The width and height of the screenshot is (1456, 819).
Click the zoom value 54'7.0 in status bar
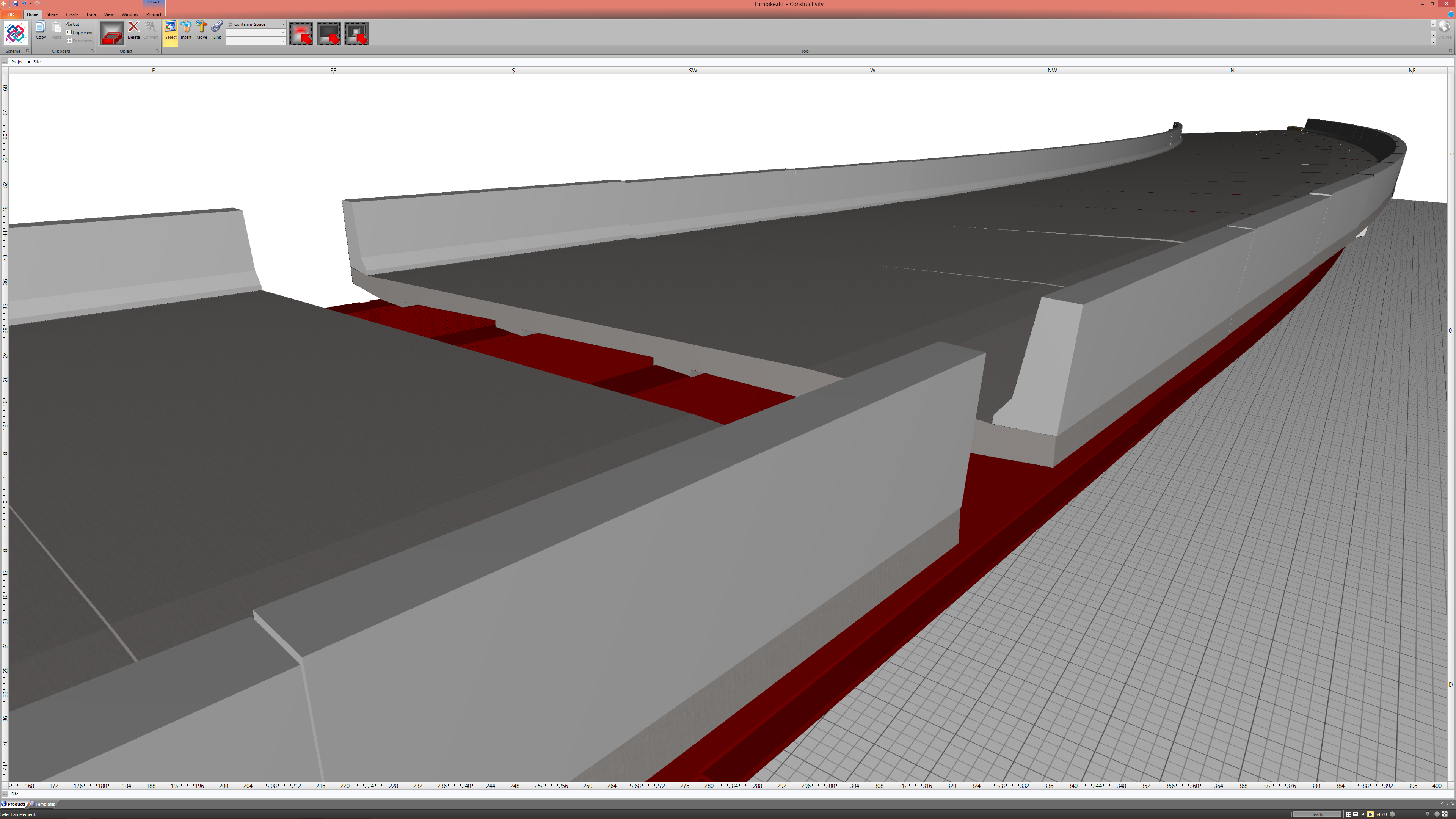click(x=1381, y=814)
